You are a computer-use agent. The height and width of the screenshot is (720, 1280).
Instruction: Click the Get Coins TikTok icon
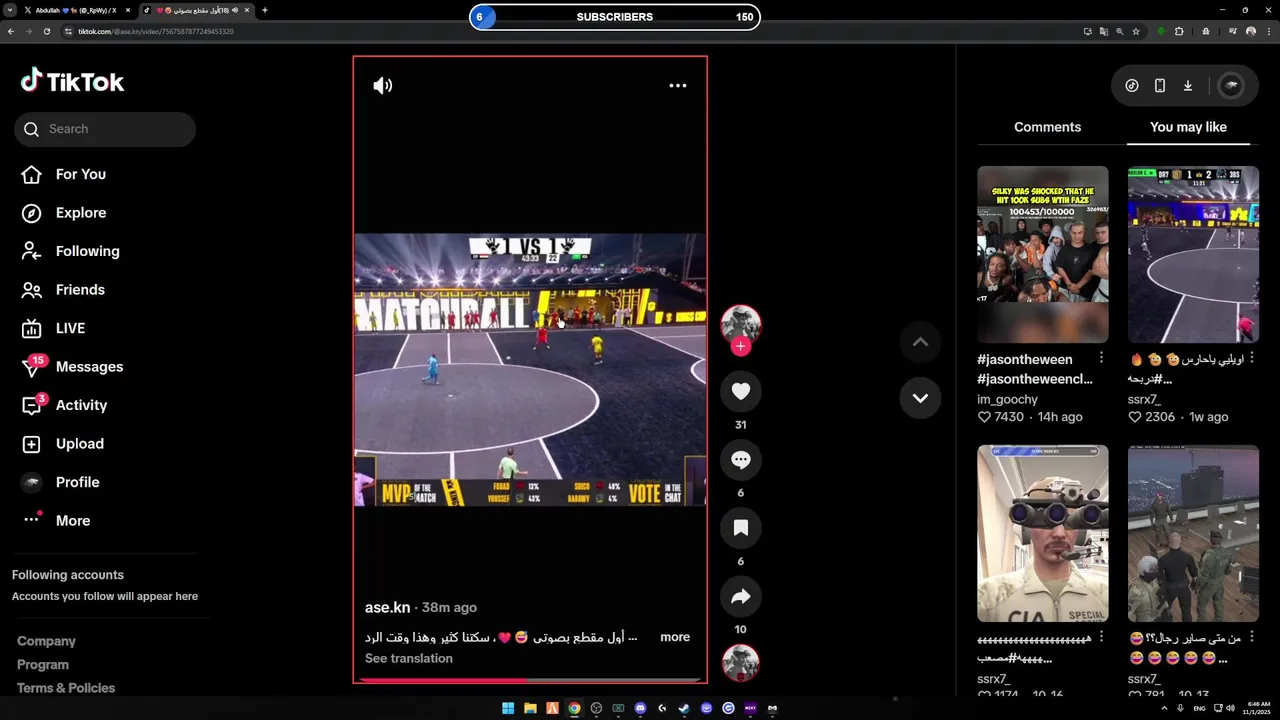click(x=1132, y=86)
